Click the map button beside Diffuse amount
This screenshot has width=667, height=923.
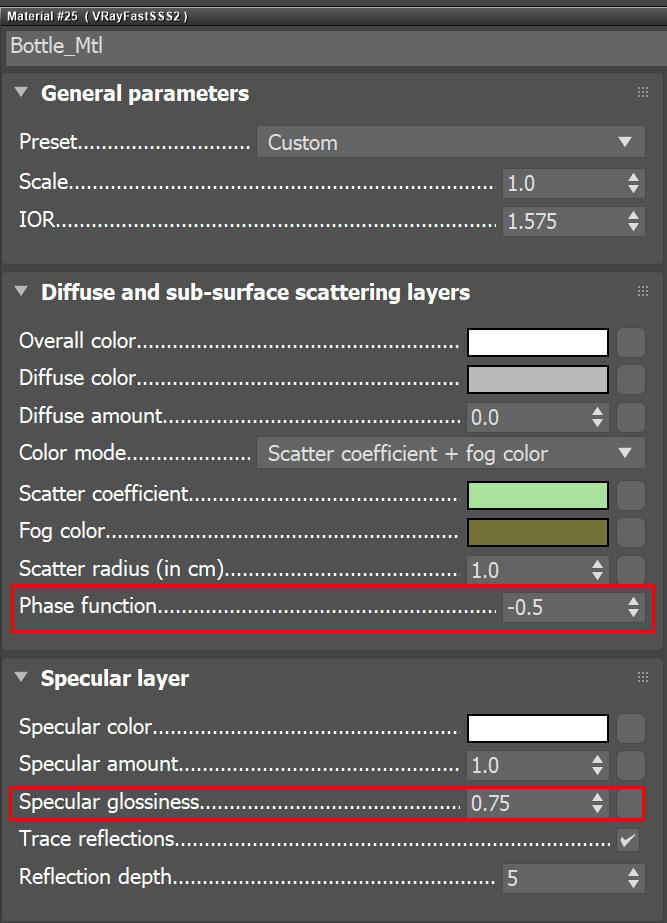point(631,417)
